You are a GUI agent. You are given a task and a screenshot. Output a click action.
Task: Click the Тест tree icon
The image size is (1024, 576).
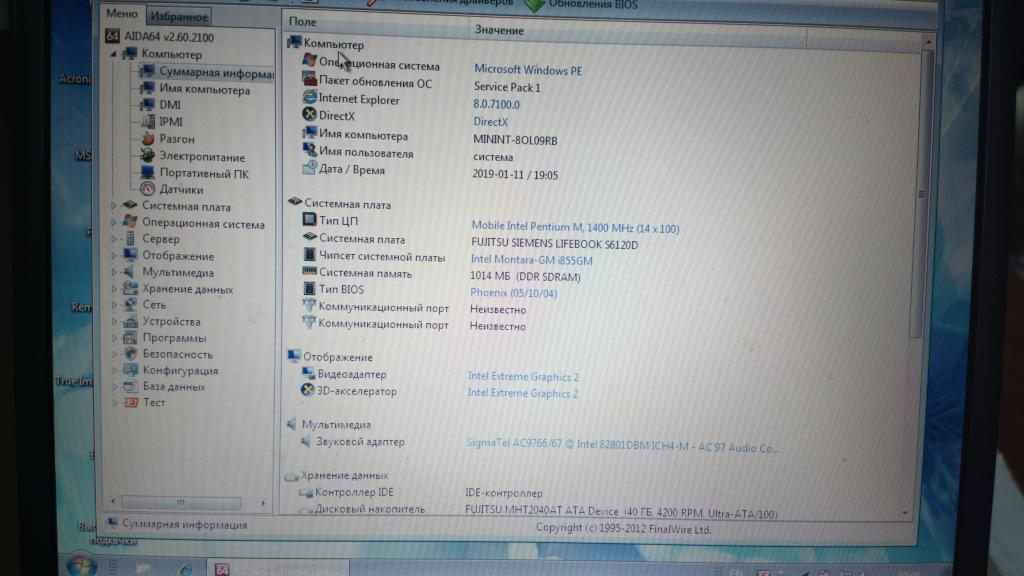click(x=131, y=402)
